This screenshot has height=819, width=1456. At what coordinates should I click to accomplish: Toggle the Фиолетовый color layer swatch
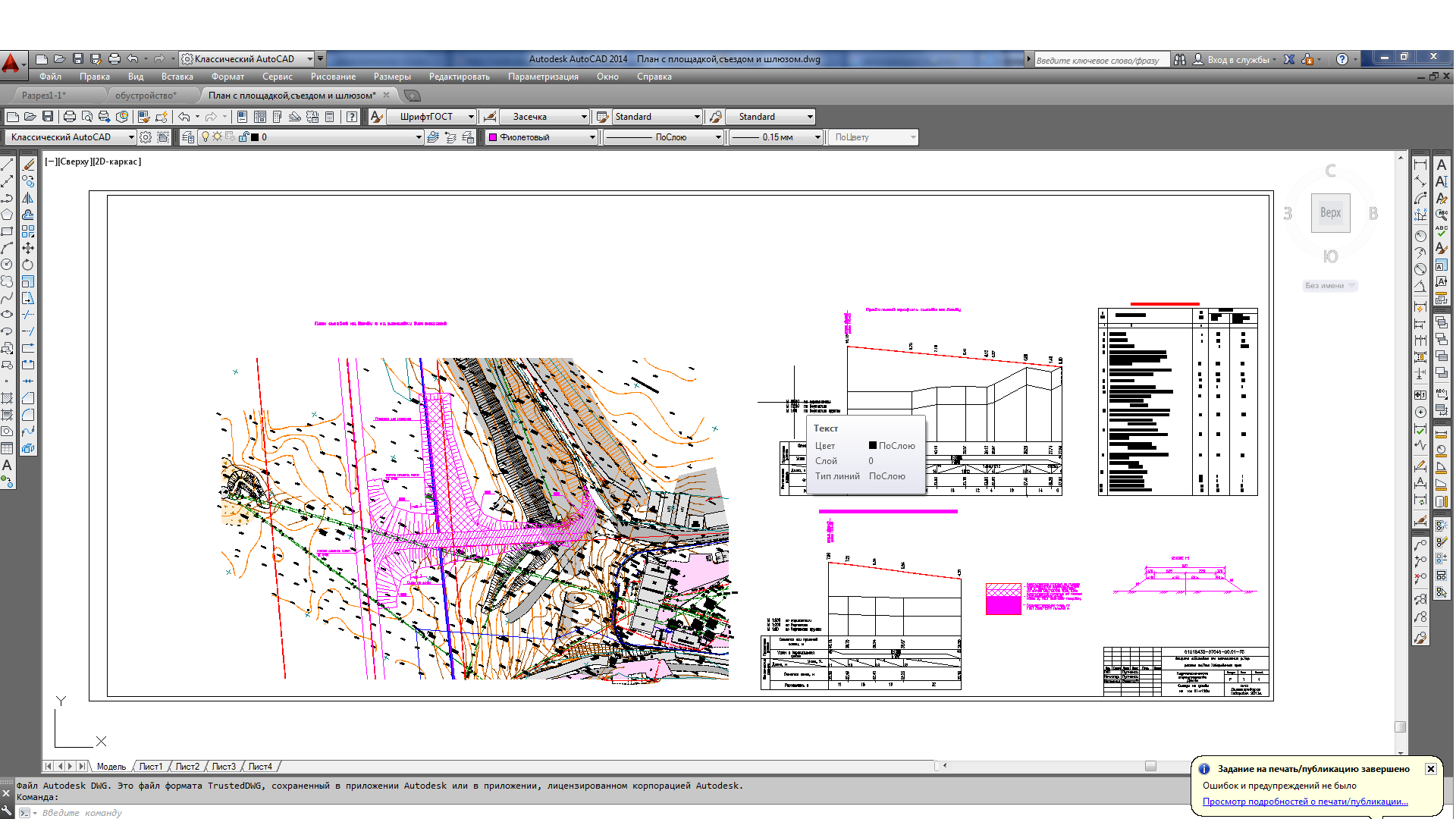tap(494, 137)
